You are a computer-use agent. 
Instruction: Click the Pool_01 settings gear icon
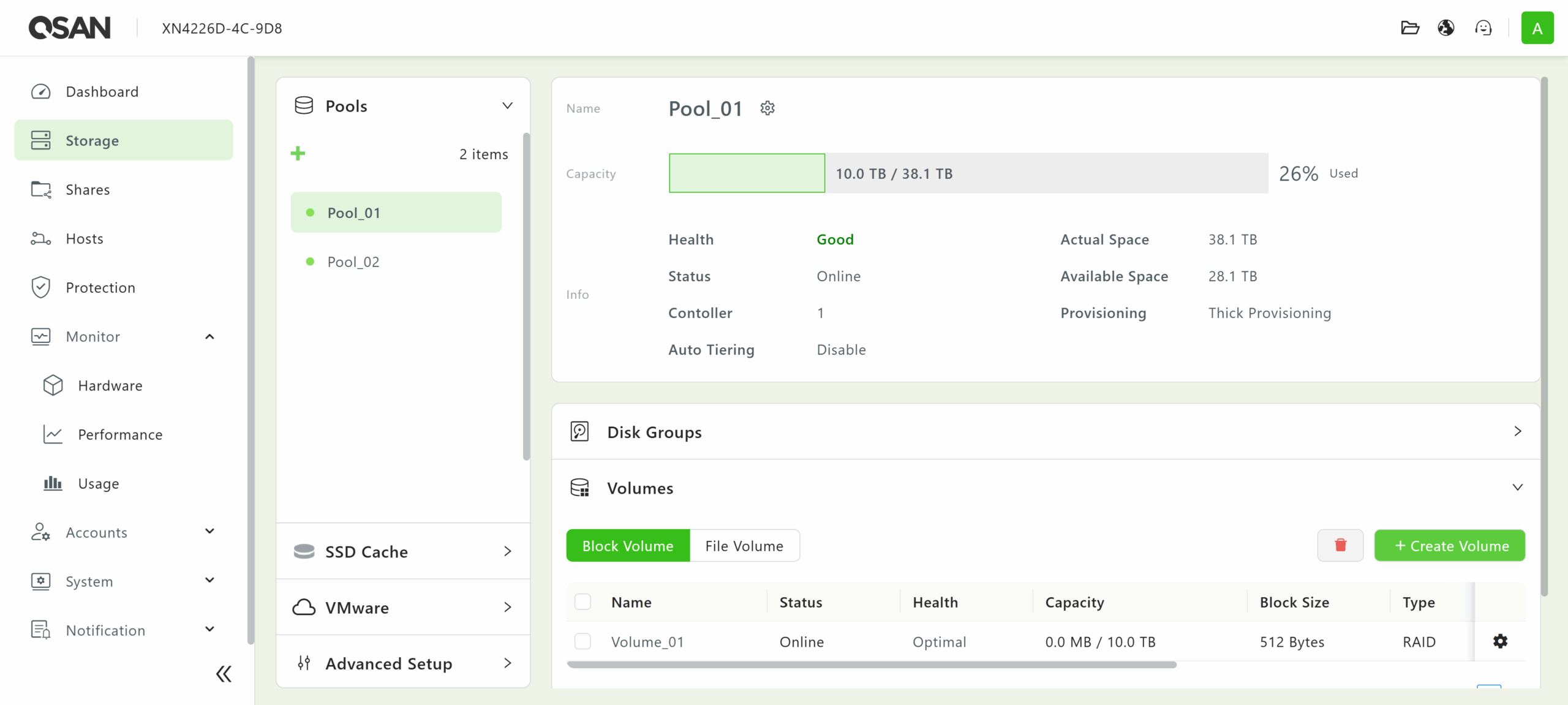point(767,108)
